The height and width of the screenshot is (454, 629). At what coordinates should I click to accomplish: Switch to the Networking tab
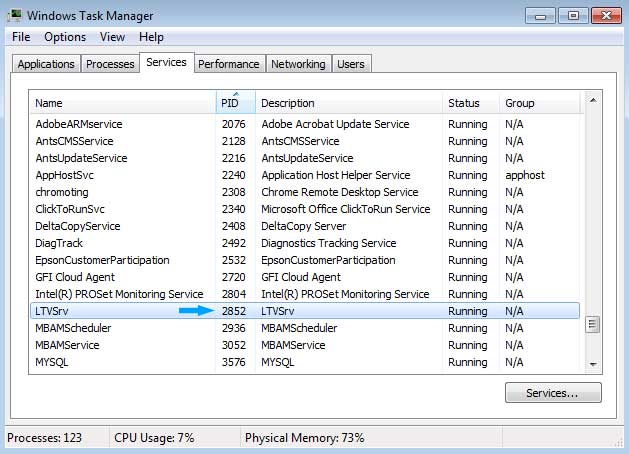(x=298, y=64)
